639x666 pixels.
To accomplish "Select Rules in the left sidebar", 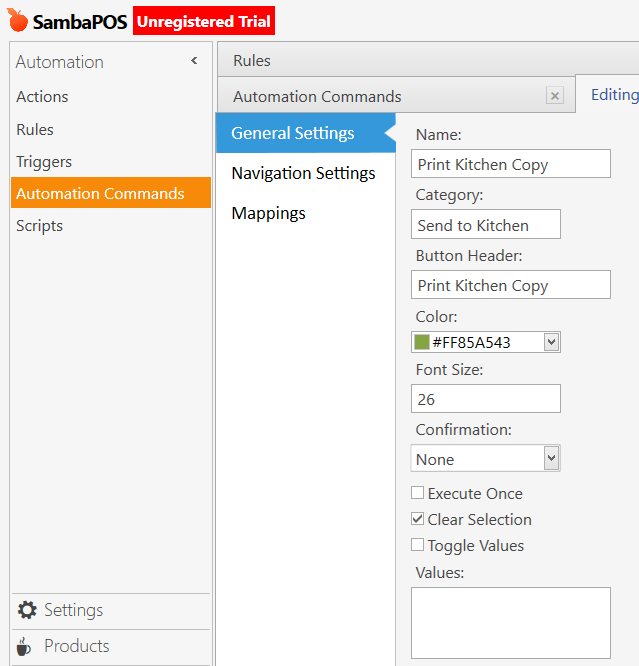I will tap(35, 130).
